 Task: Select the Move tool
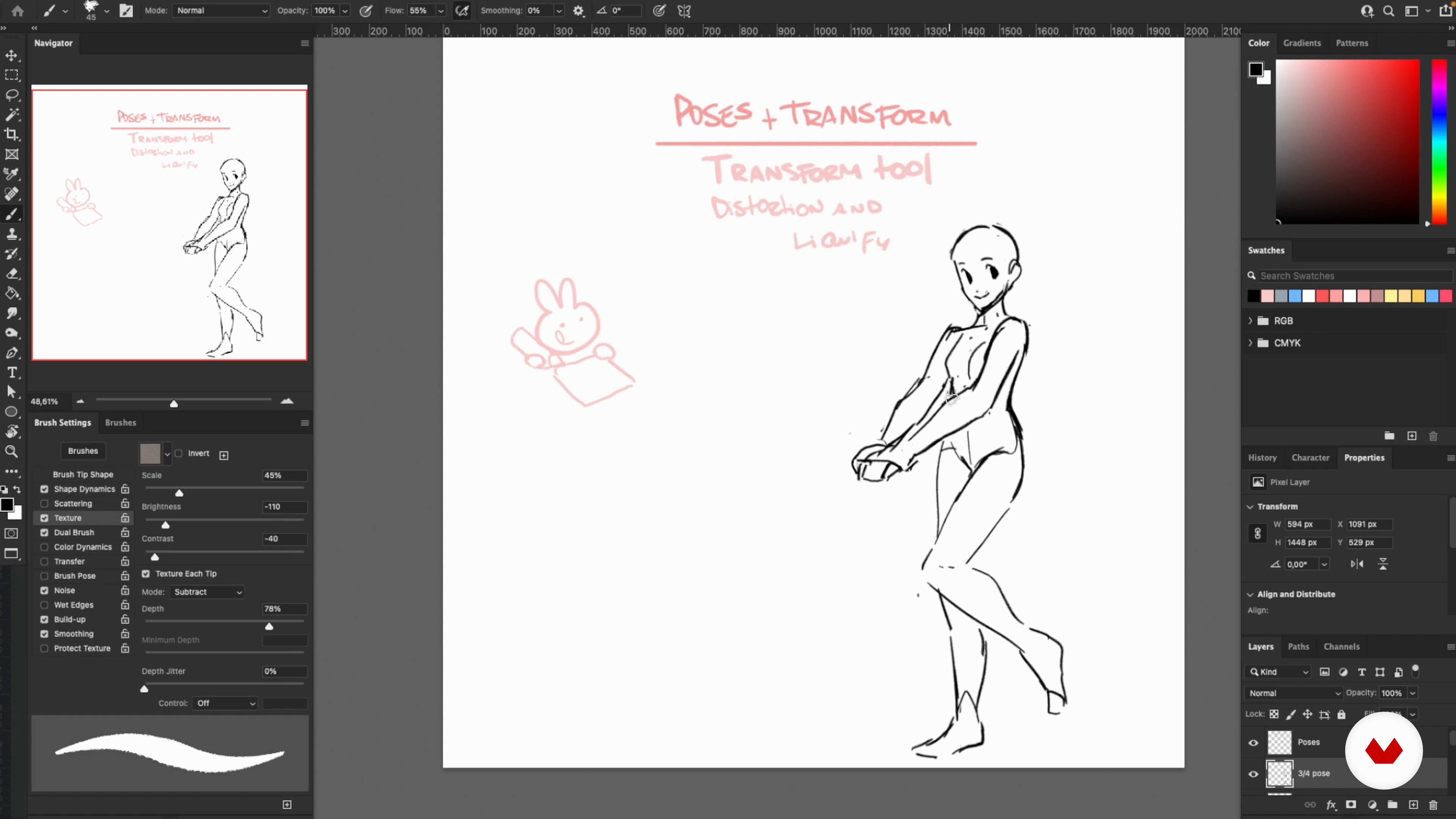(11, 55)
